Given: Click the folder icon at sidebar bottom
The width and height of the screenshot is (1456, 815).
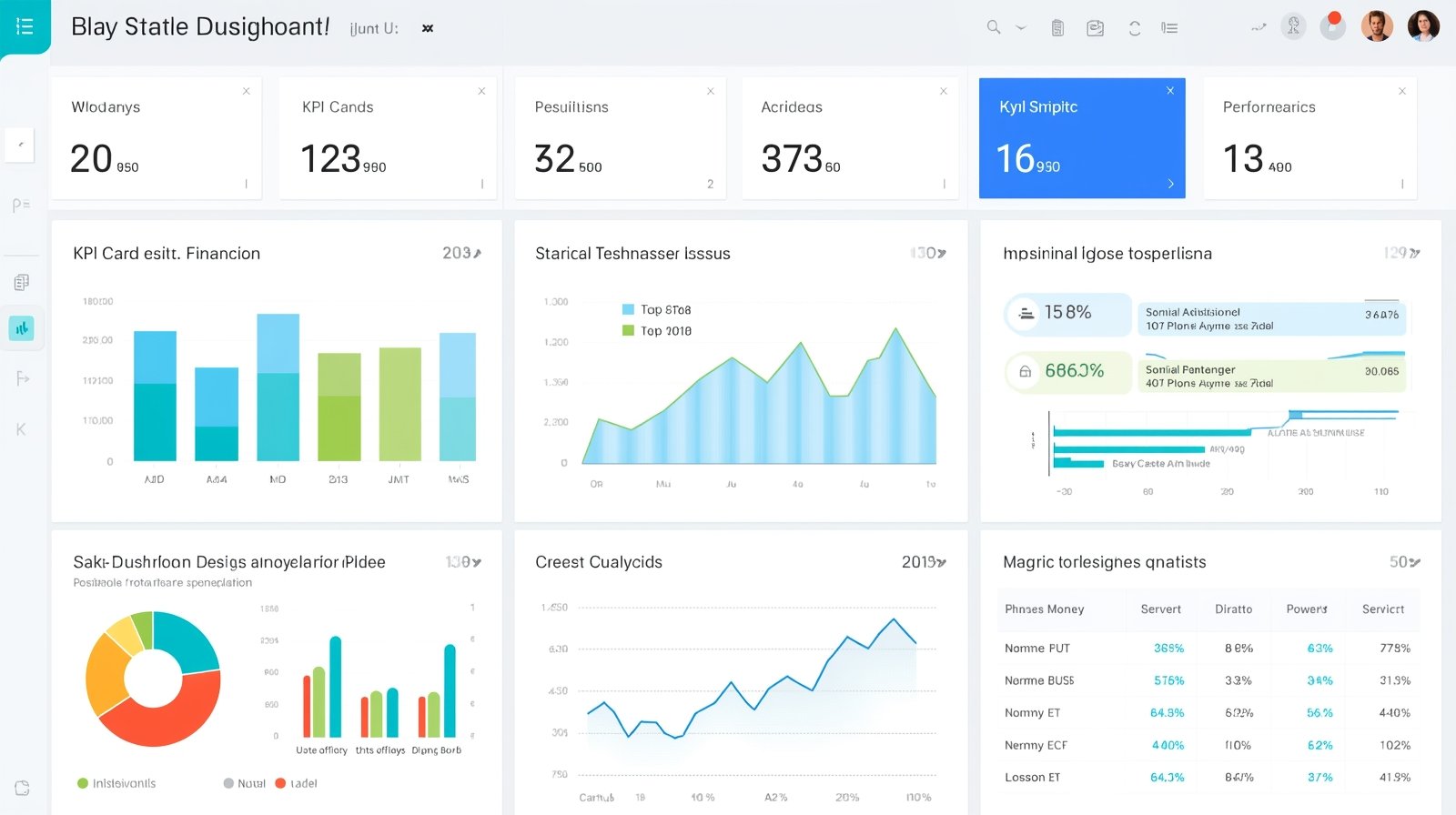Looking at the screenshot, I should click(x=22, y=788).
